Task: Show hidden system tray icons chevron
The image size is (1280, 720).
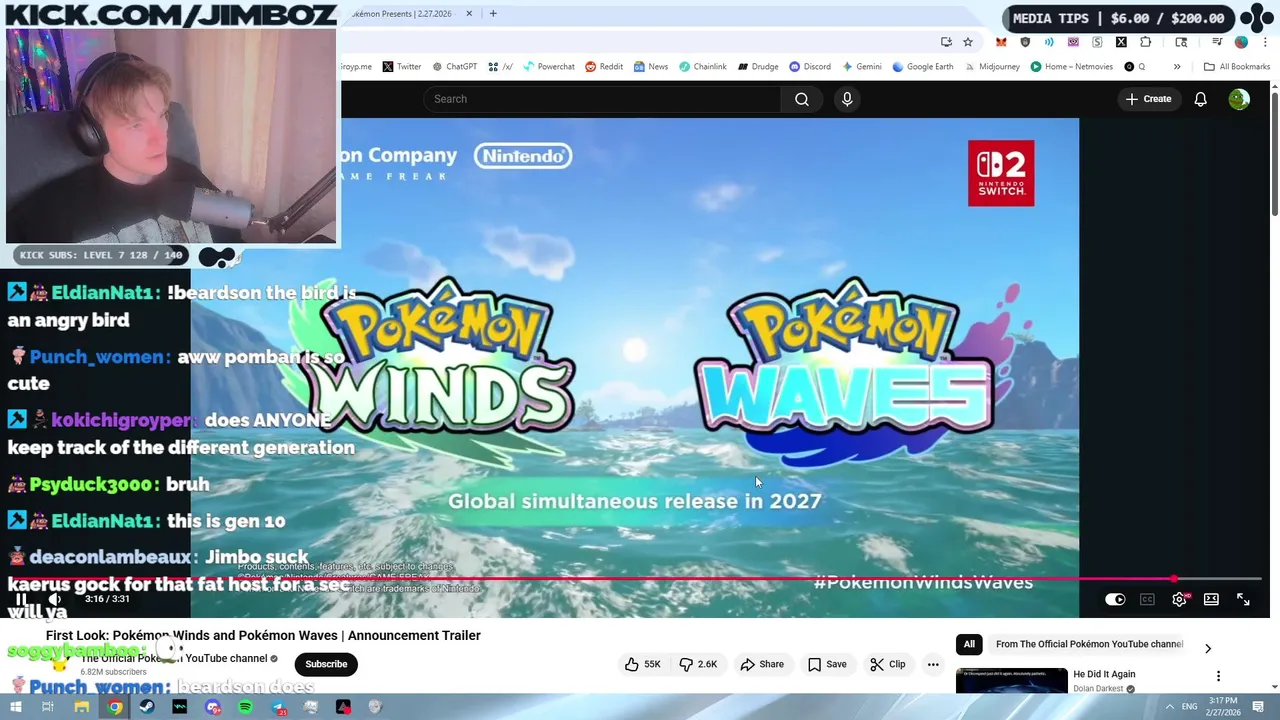Action: [x=1168, y=707]
